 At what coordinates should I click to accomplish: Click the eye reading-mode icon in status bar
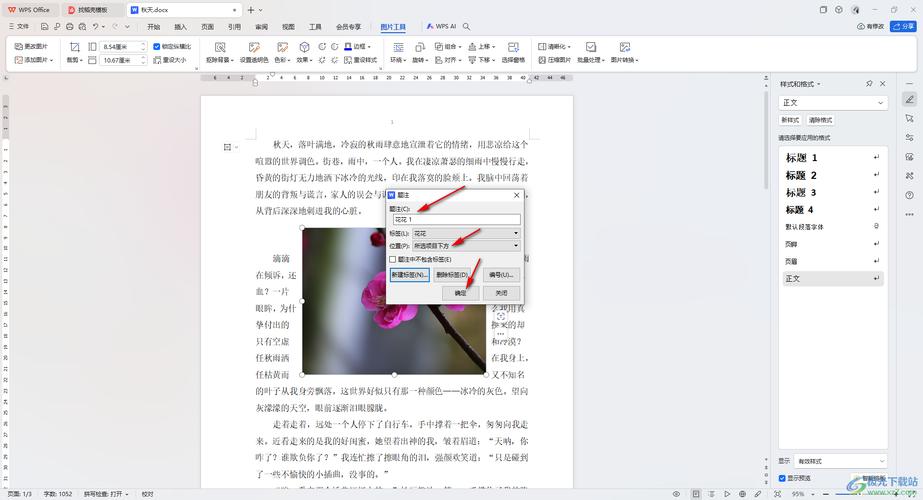click(676, 494)
